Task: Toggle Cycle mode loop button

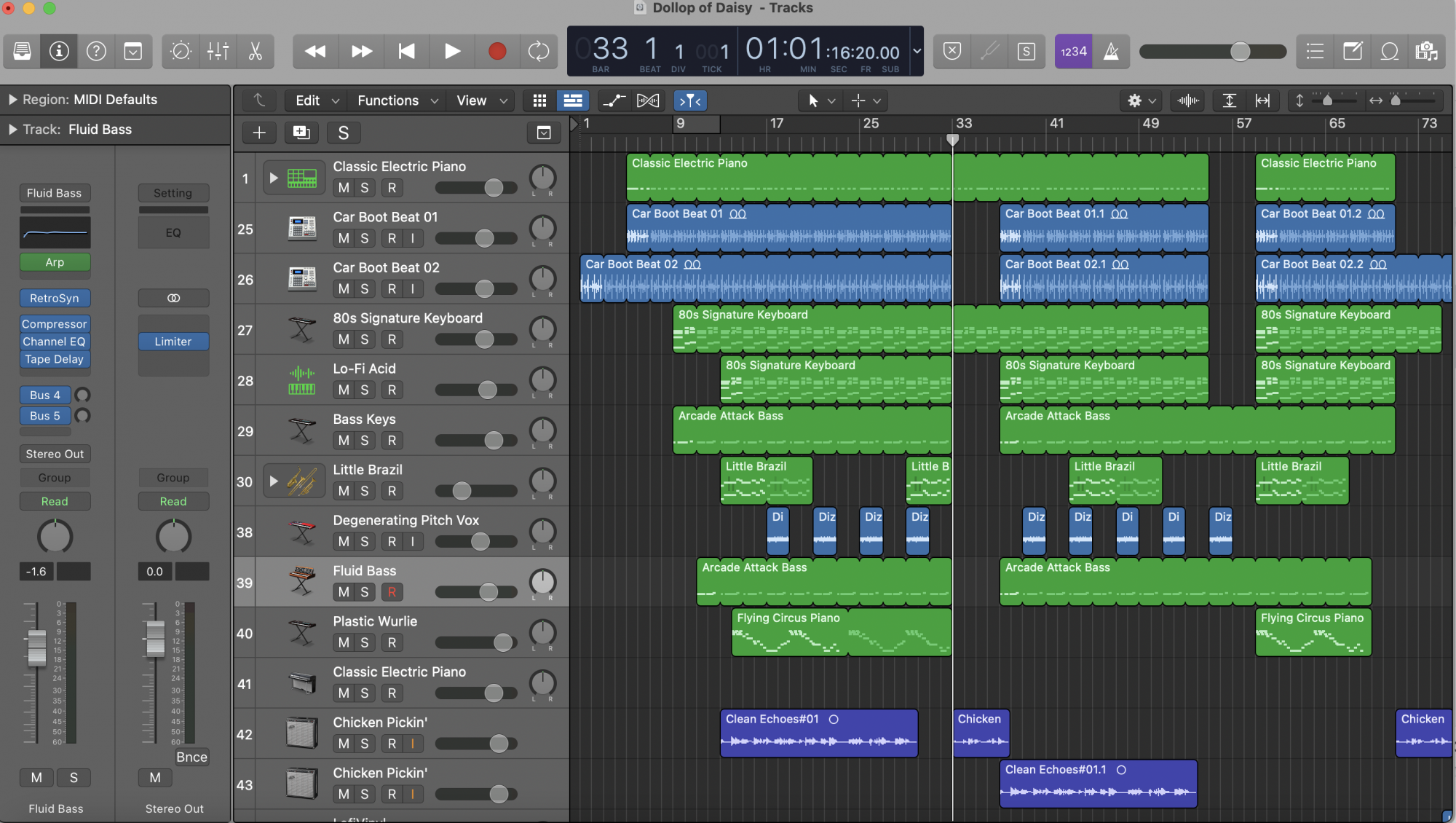Action: click(x=539, y=51)
